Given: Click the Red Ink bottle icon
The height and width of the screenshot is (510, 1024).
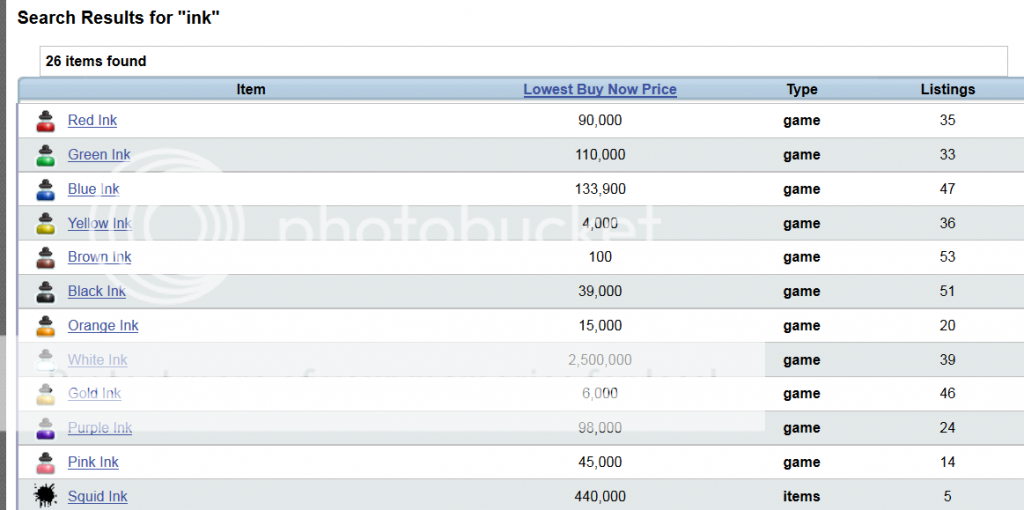Looking at the screenshot, I should click(45, 121).
